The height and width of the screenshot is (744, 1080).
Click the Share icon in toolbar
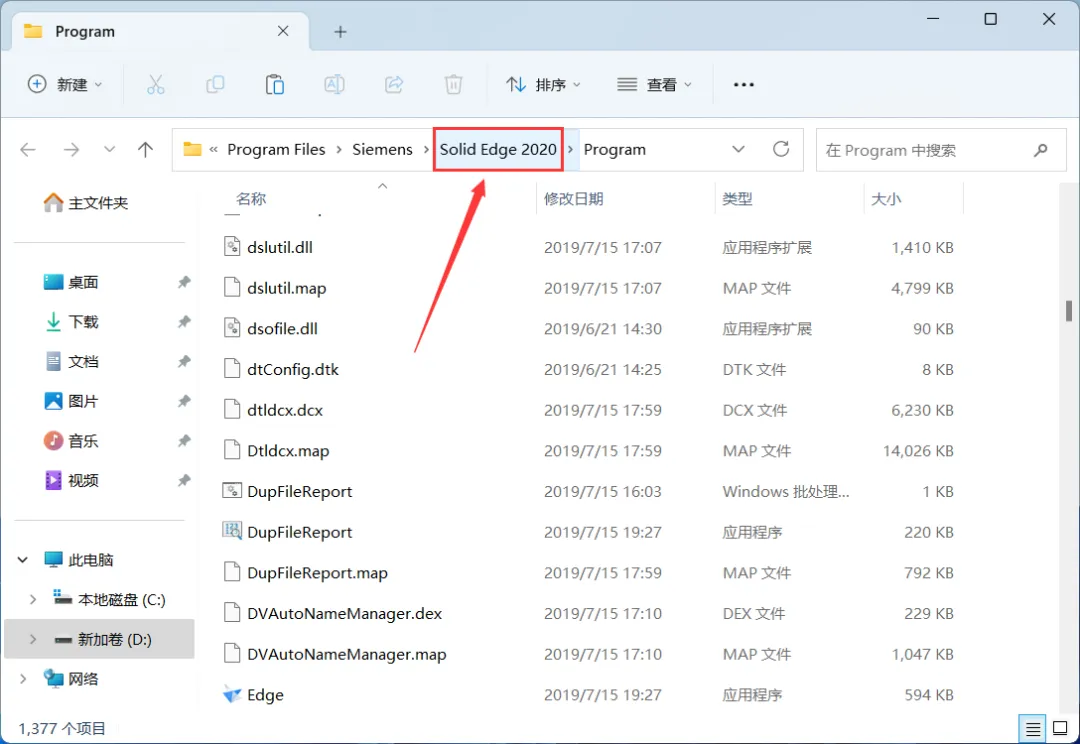[394, 85]
